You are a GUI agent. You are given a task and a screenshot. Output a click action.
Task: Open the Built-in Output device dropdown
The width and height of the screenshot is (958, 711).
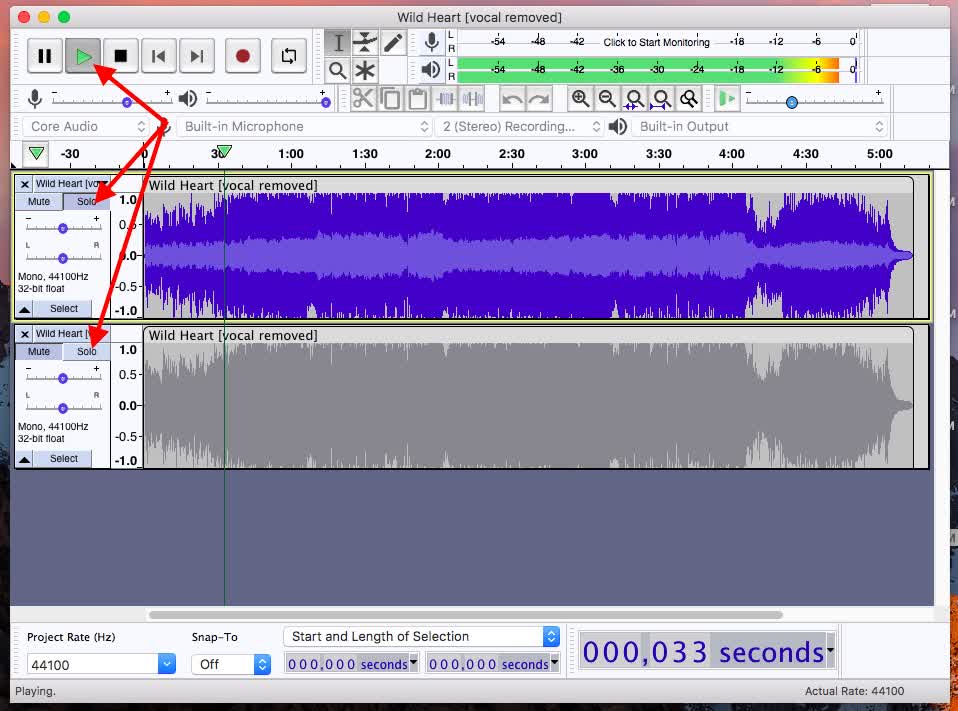point(760,126)
